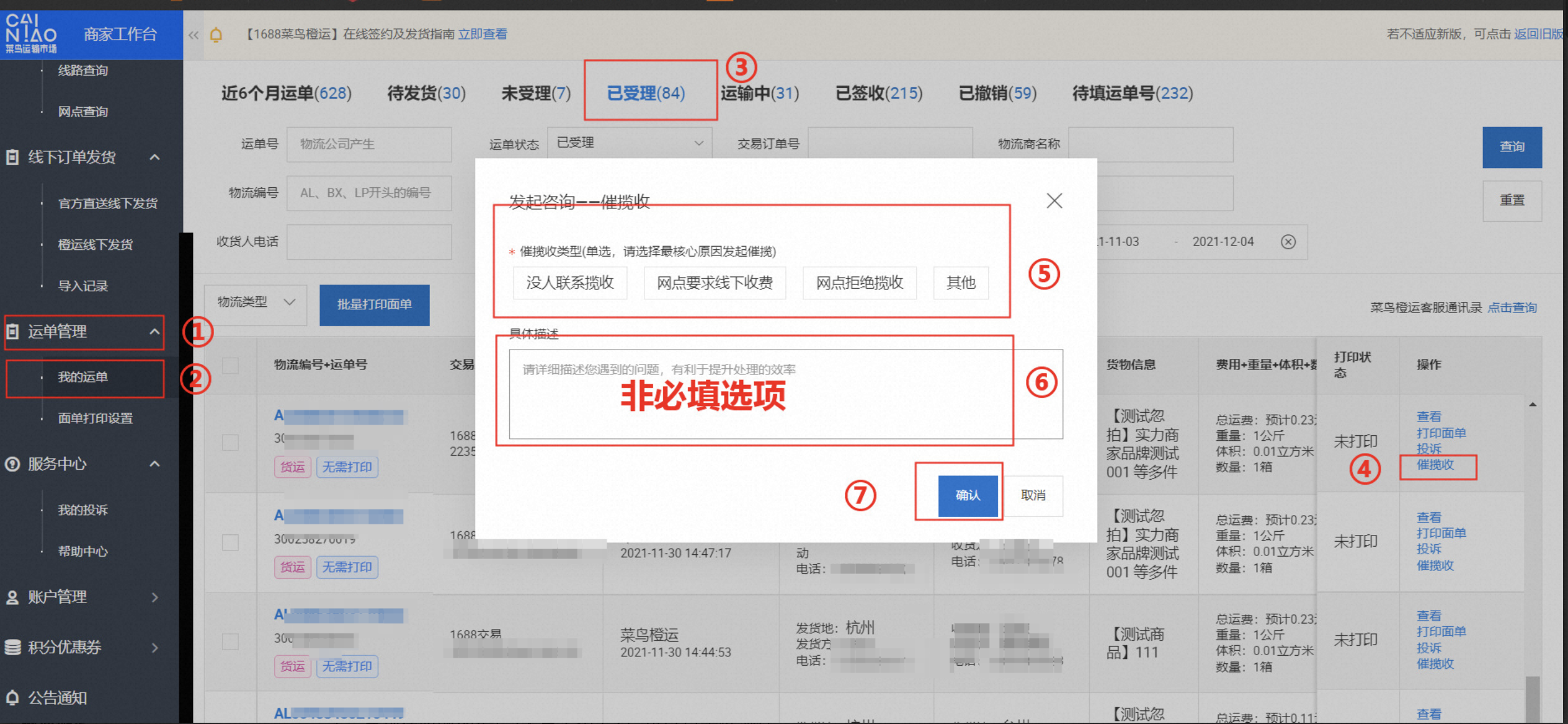
Task: Click the 服务中心 circle icon
Action: 12,464
